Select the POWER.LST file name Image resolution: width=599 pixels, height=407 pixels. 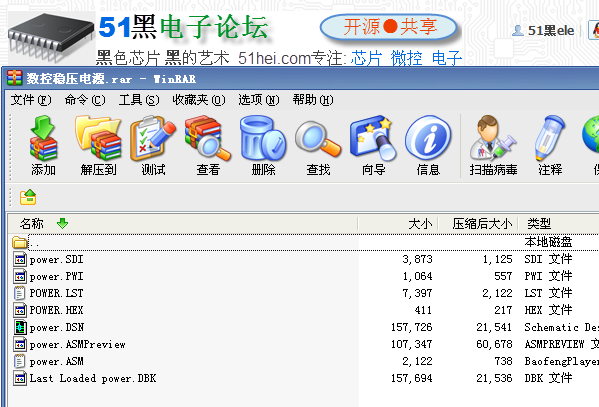[x=56, y=293]
